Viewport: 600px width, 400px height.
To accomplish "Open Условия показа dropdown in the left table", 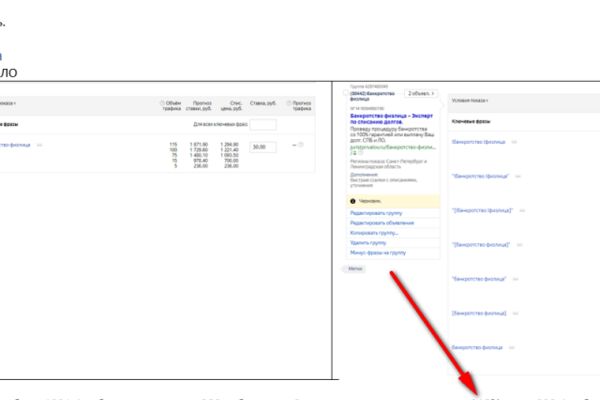I will pyautogui.click(x=8, y=103).
